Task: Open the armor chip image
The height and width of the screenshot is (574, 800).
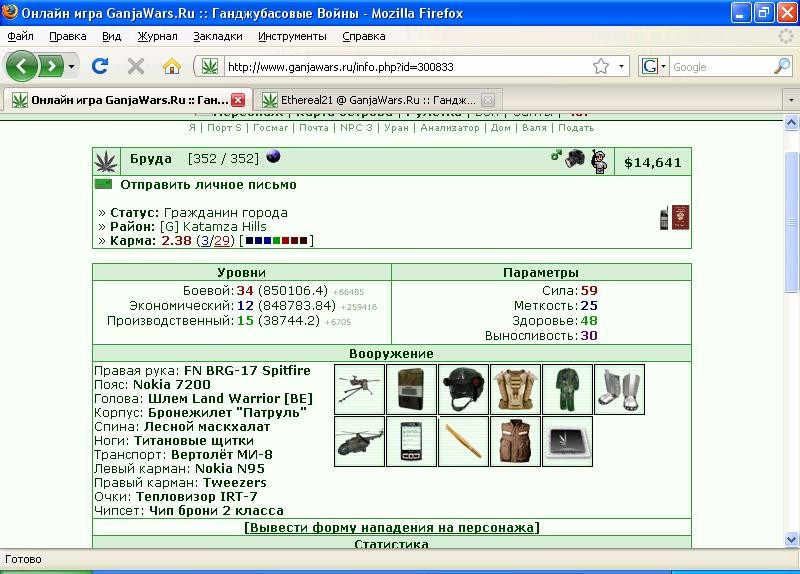Action: coord(568,441)
